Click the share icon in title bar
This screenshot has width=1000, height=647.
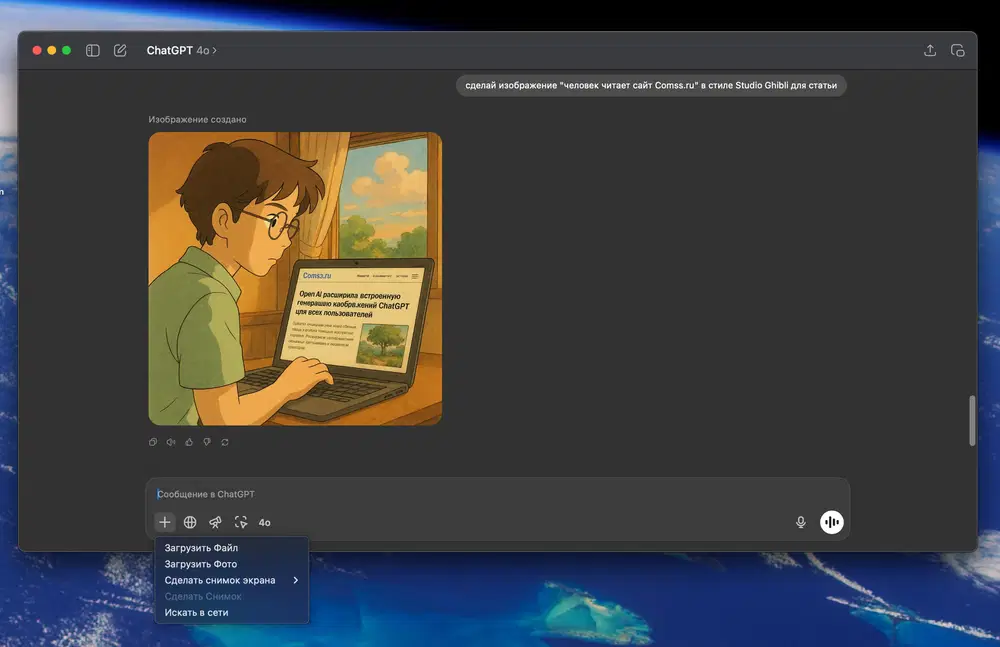pyautogui.click(x=930, y=50)
